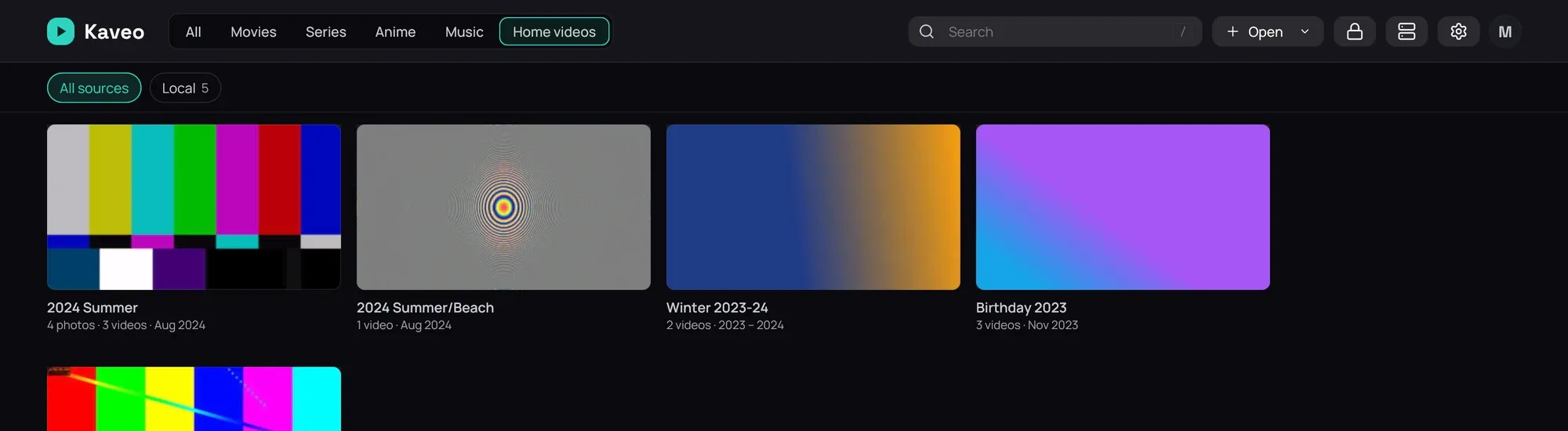Click the Kaveo play logo icon
The width and height of the screenshot is (1568, 431).
click(x=60, y=31)
